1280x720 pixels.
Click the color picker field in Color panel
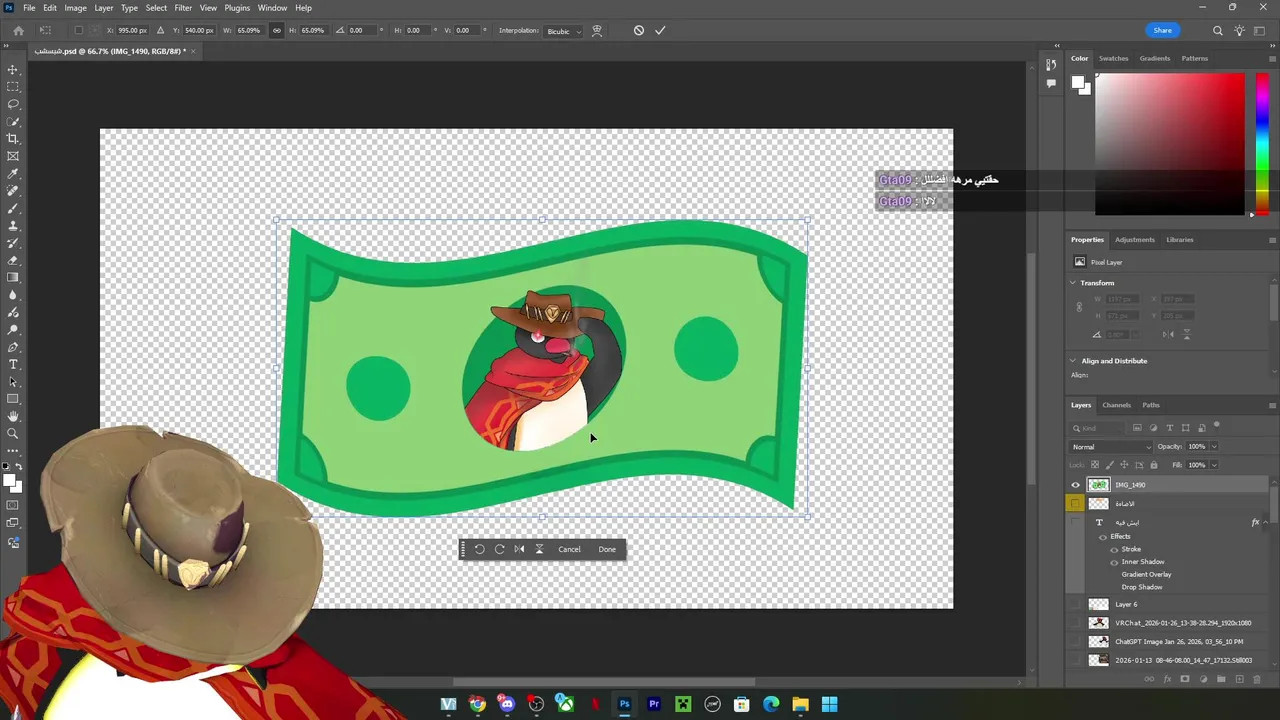tap(1170, 145)
